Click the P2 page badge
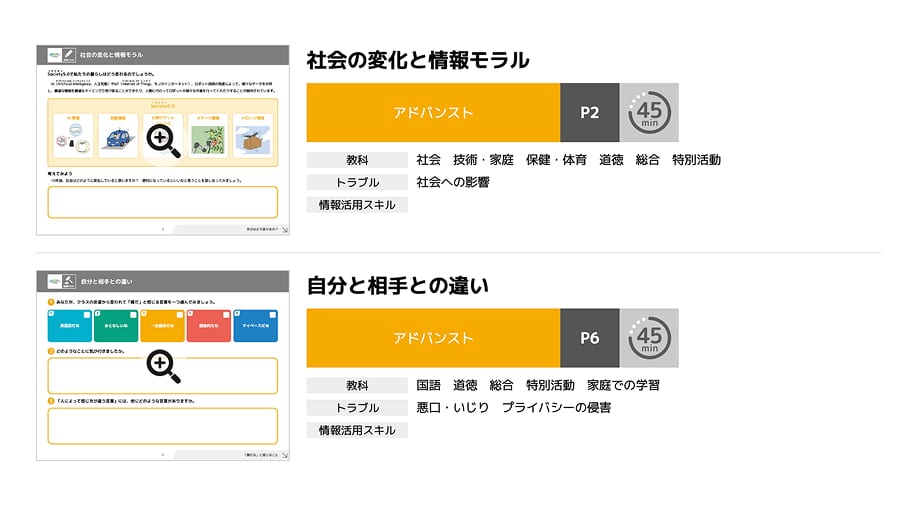This screenshot has height=506, width=900. click(x=589, y=112)
